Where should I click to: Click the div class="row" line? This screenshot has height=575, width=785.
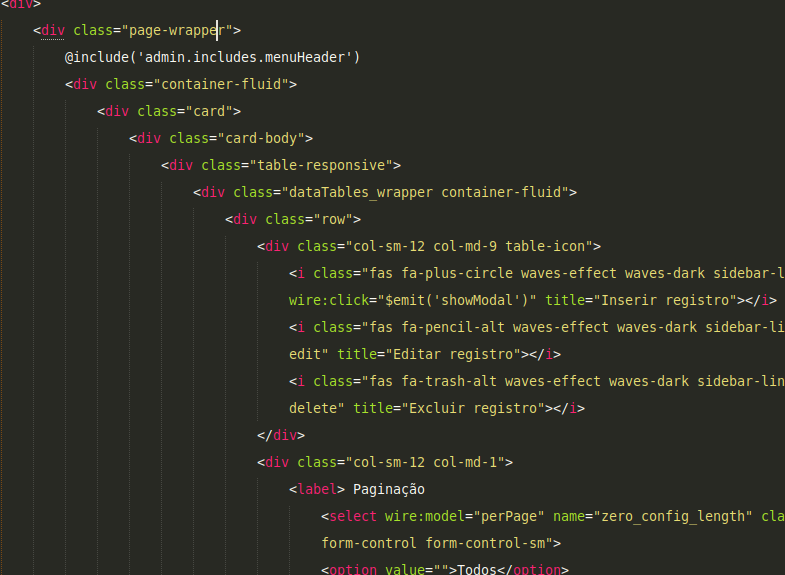293,219
